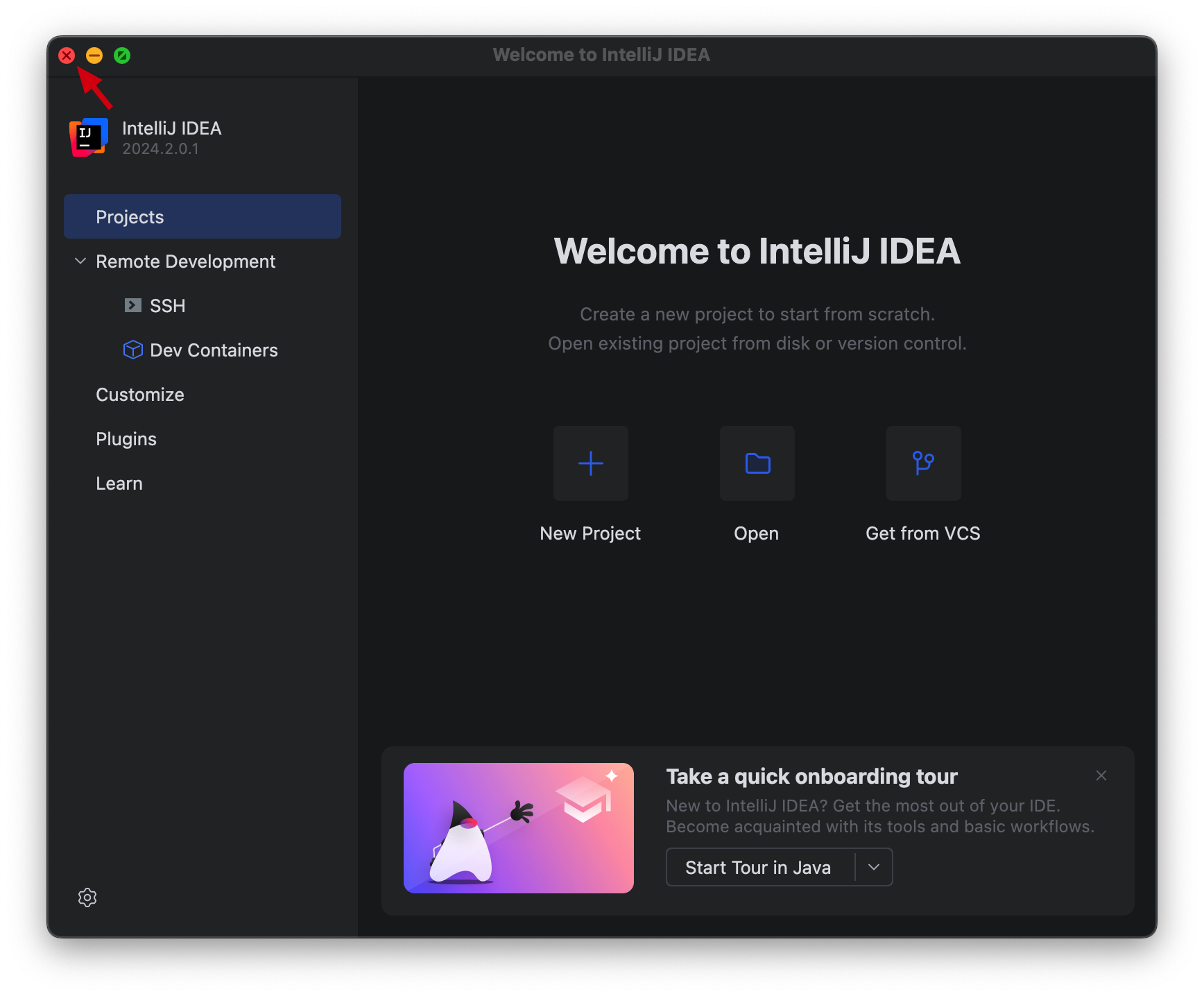Click the green full-screen window button
The image size is (1204, 996).
pos(122,55)
